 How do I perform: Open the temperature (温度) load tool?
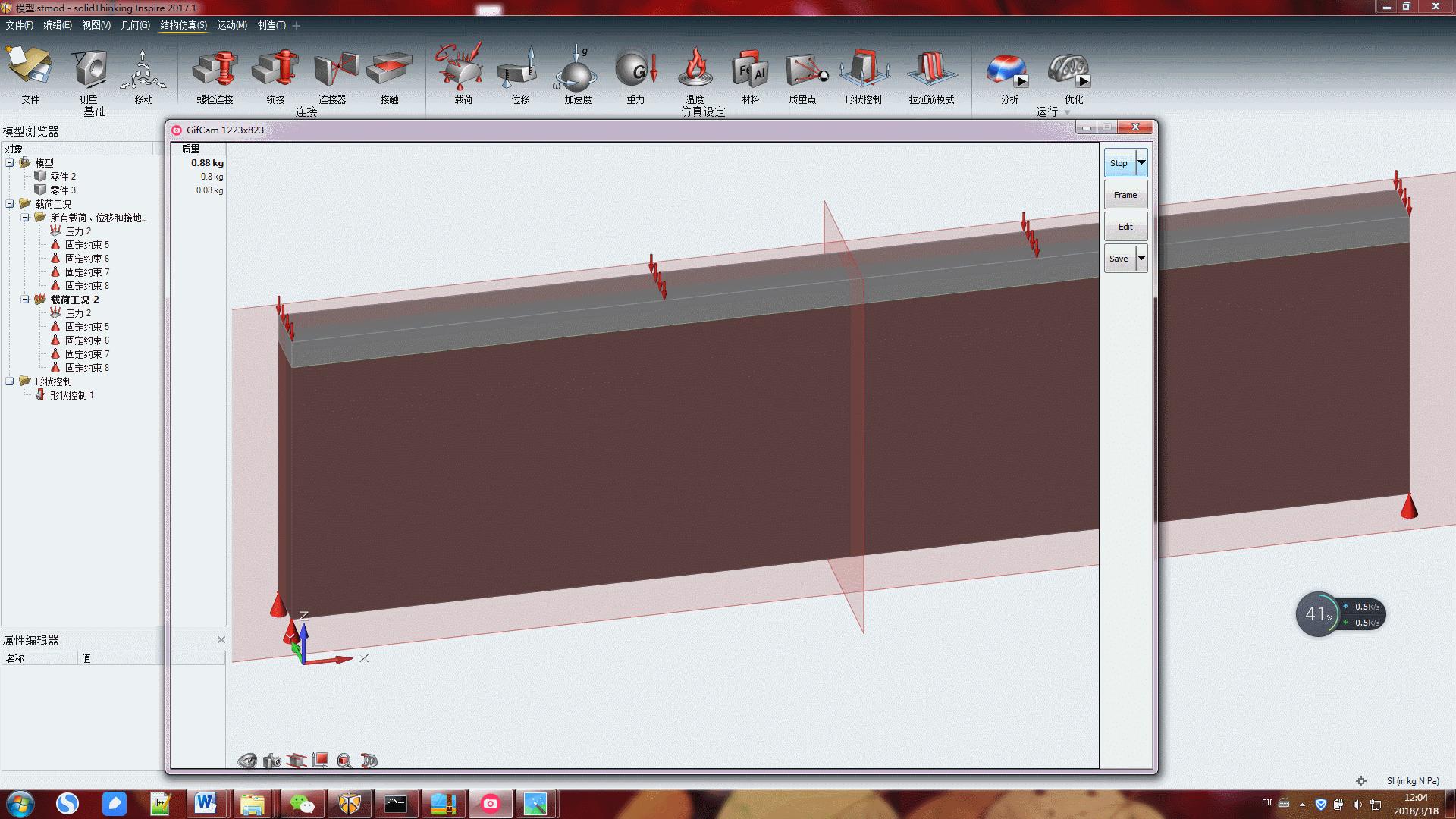coord(695,70)
